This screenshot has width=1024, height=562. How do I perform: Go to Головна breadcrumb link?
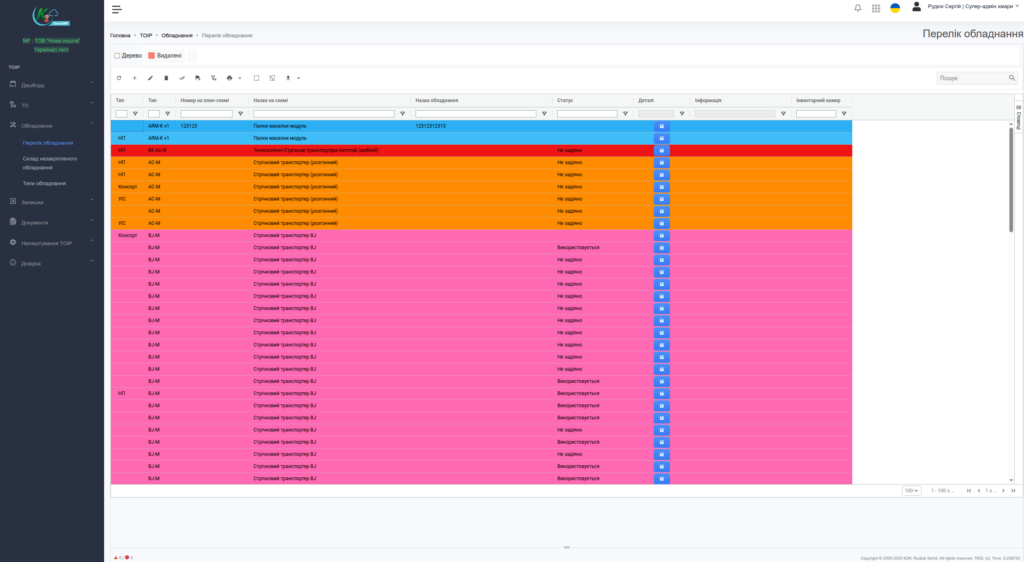point(120,35)
